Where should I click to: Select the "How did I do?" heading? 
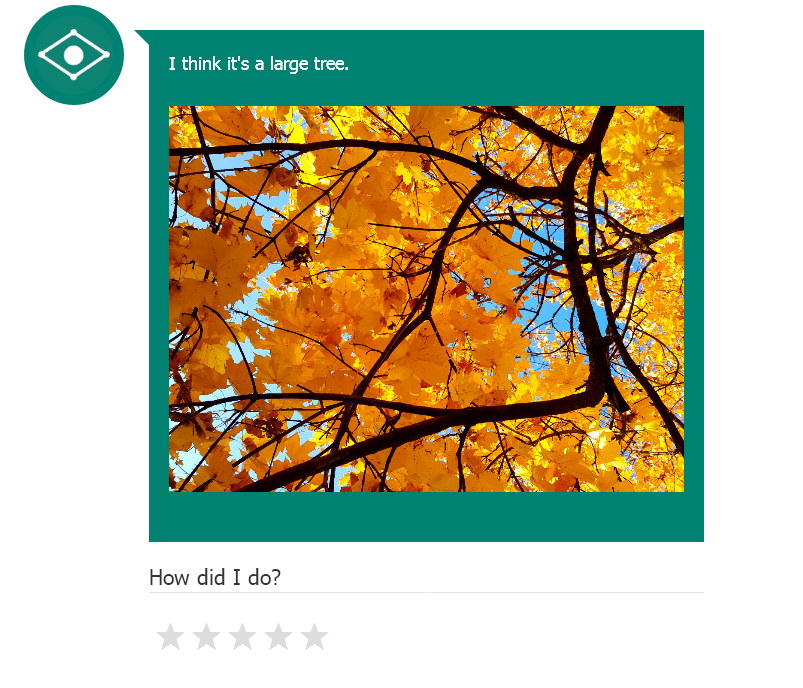coord(215,577)
